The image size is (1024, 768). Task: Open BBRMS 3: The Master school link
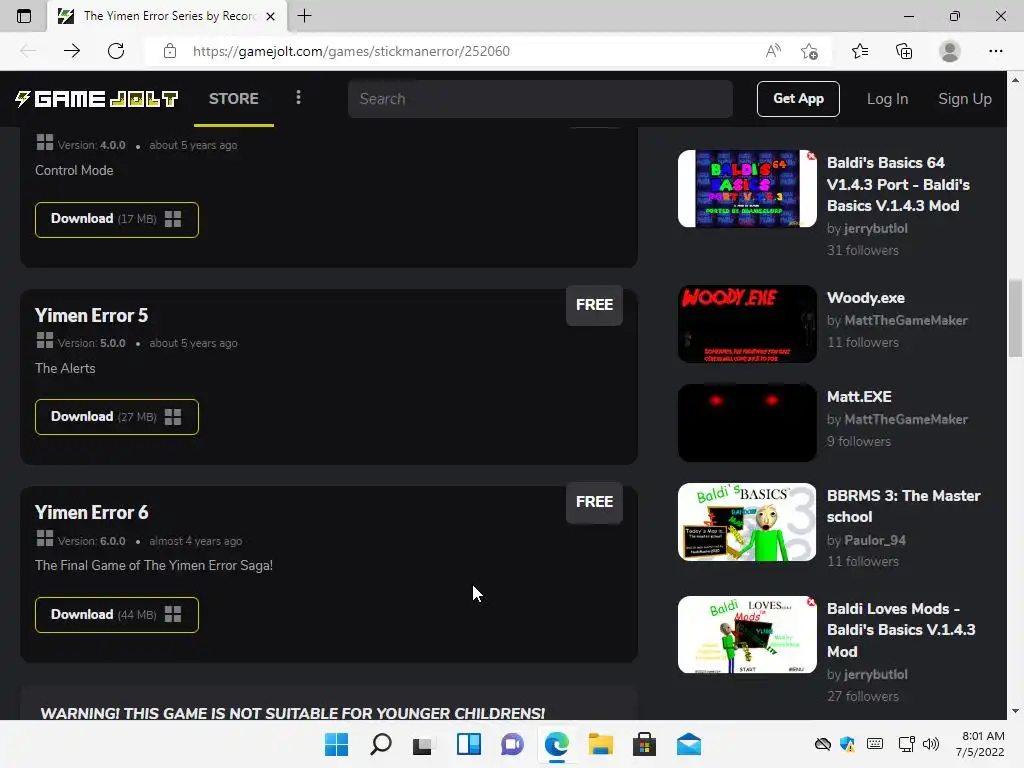(x=903, y=506)
